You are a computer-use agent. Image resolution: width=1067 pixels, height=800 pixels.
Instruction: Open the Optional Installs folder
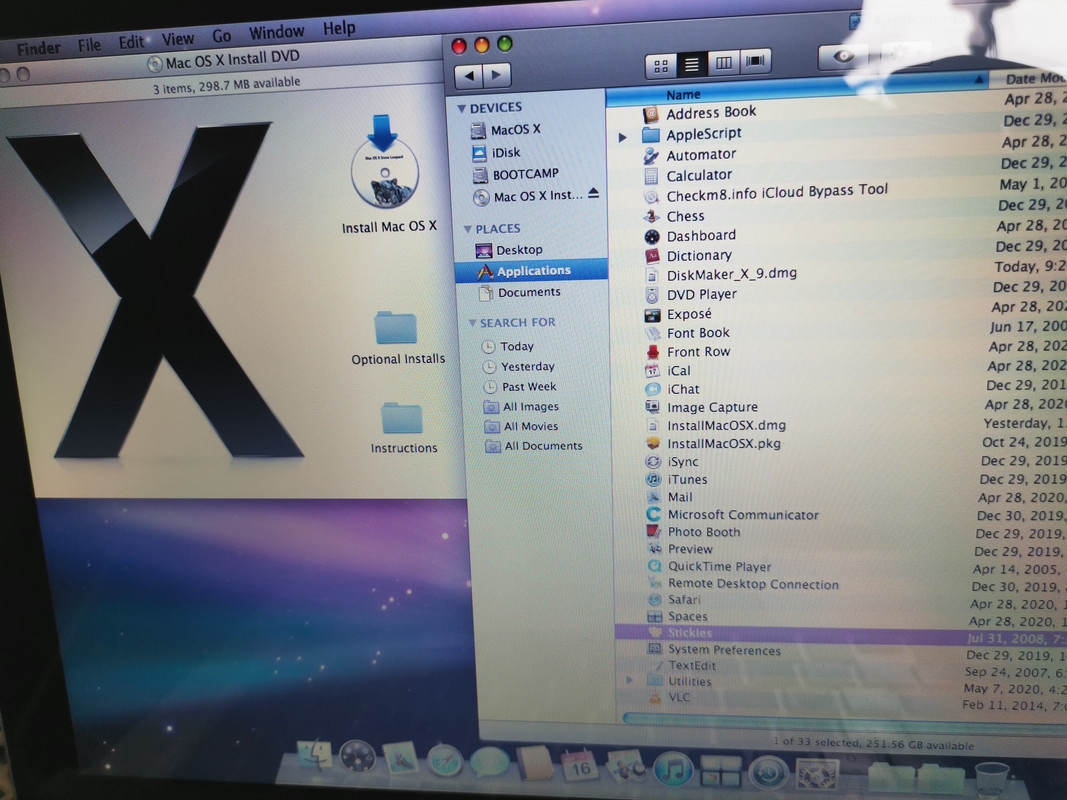pos(395,329)
